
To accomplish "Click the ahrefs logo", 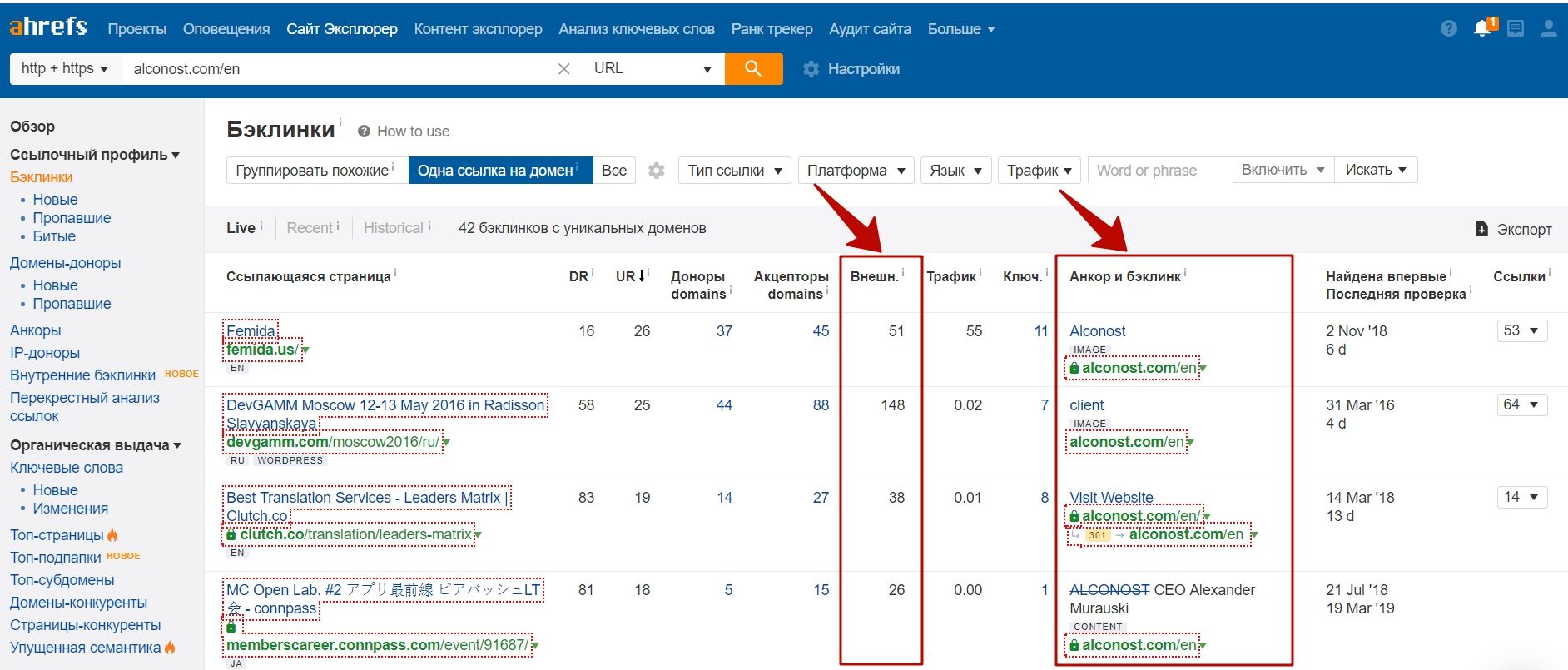I will [48, 27].
